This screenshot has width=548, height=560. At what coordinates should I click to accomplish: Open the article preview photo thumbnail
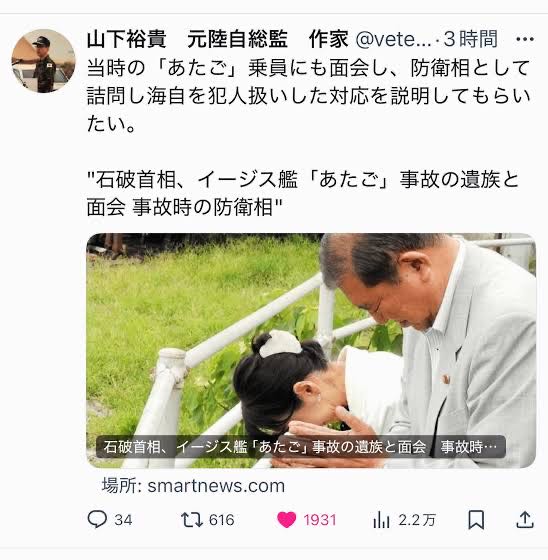pyautogui.click(x=311, y=350)
